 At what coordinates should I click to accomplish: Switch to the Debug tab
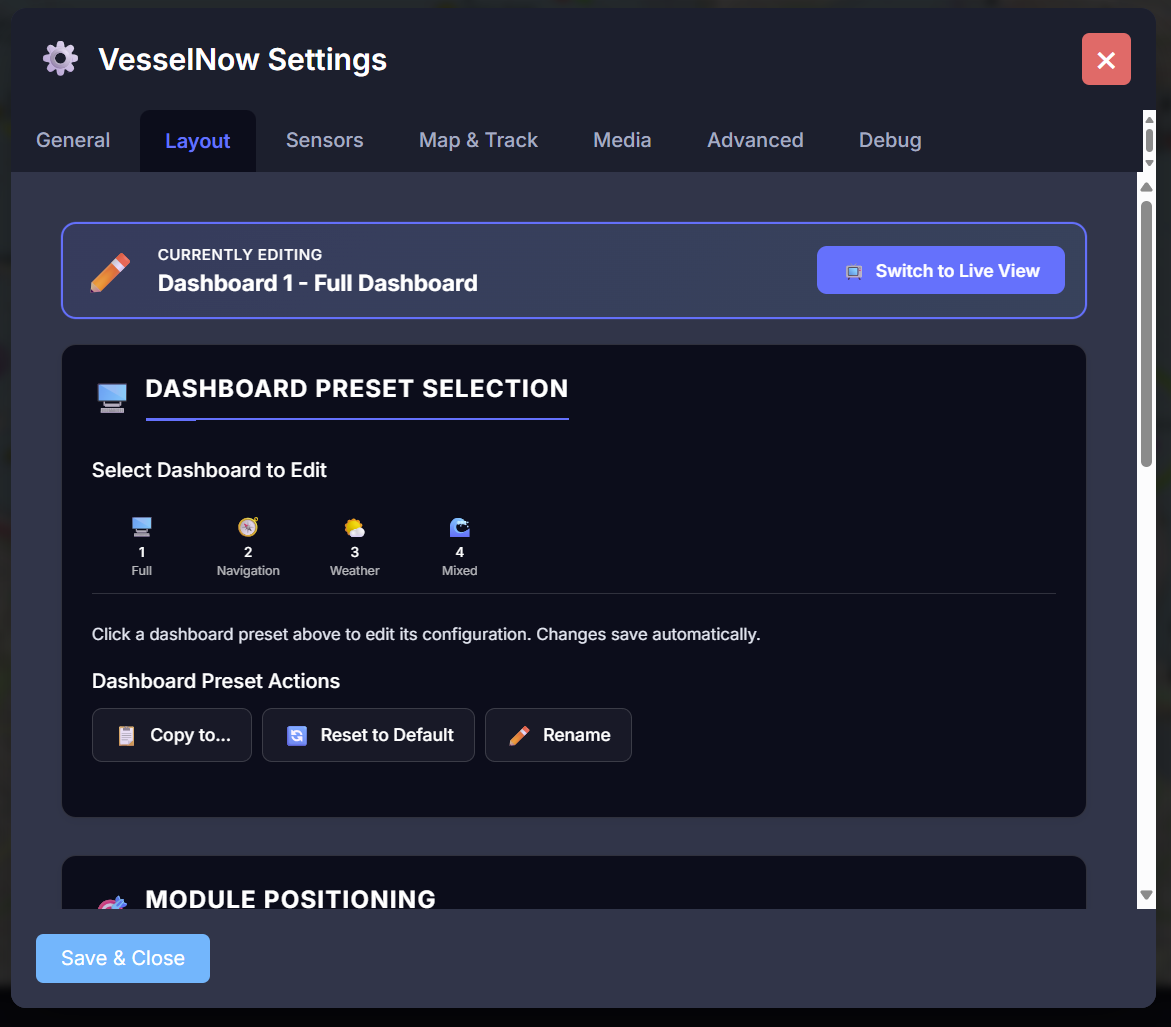click(889, 140)
